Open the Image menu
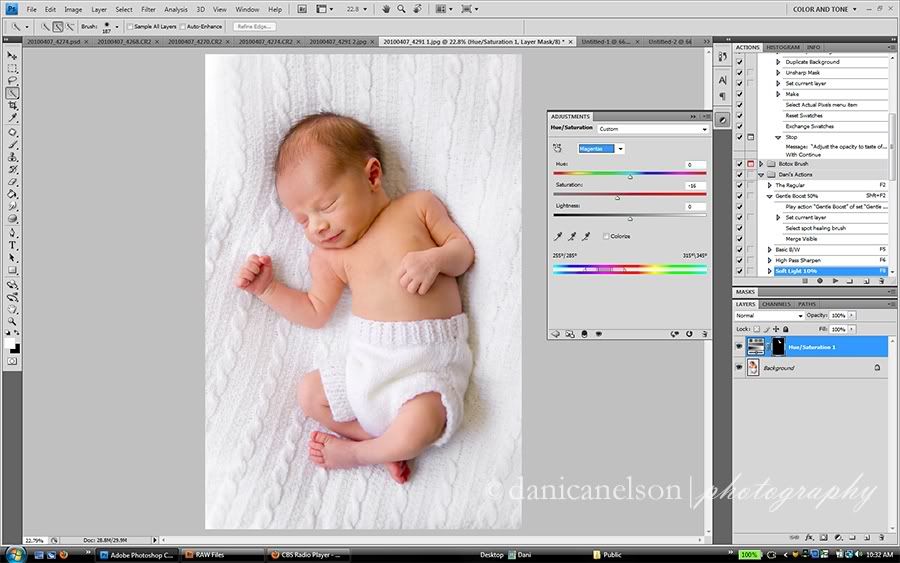Viewport: 900px width, 563px height. pos(73,9)
